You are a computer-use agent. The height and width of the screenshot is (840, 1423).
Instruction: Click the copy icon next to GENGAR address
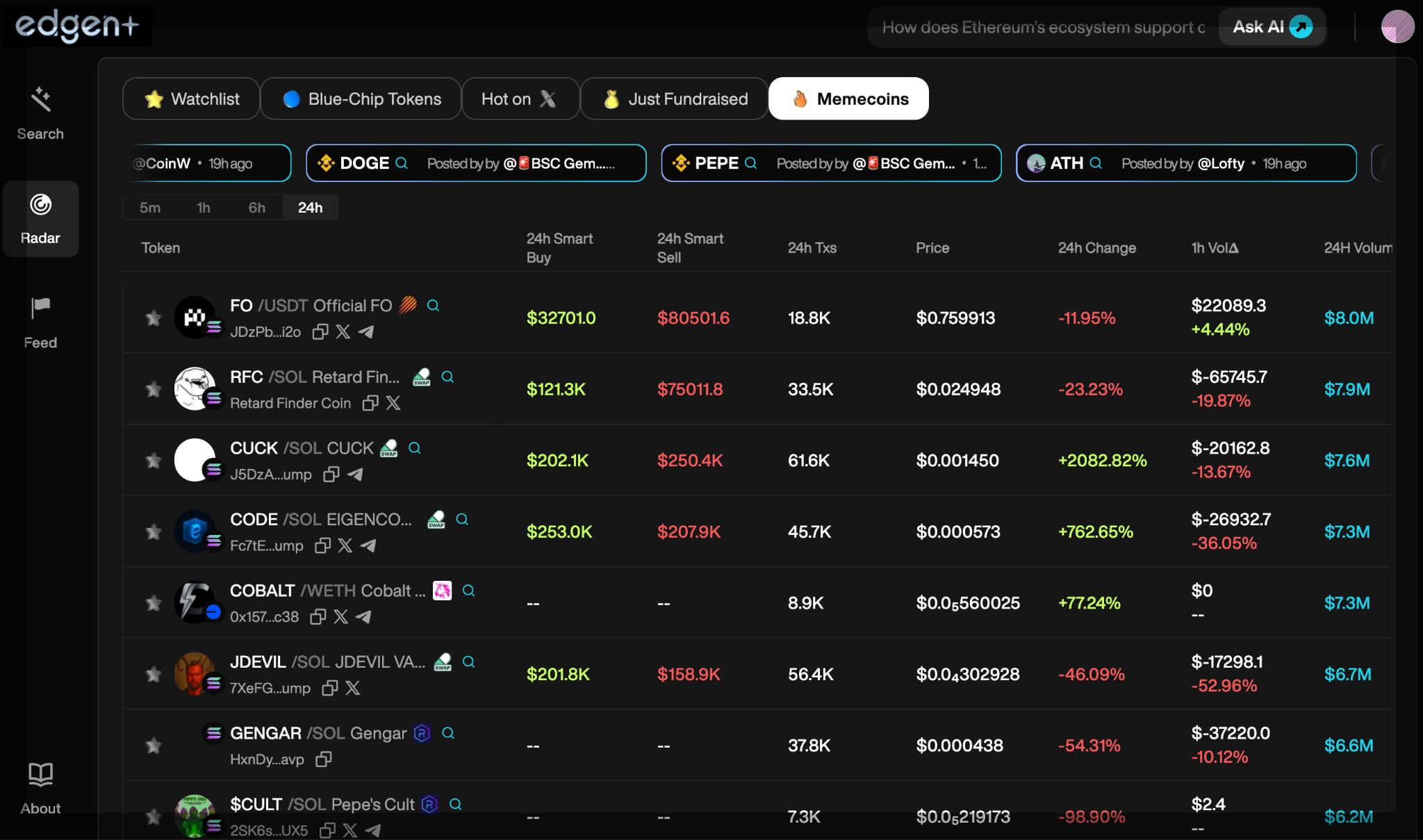point(323,759)
